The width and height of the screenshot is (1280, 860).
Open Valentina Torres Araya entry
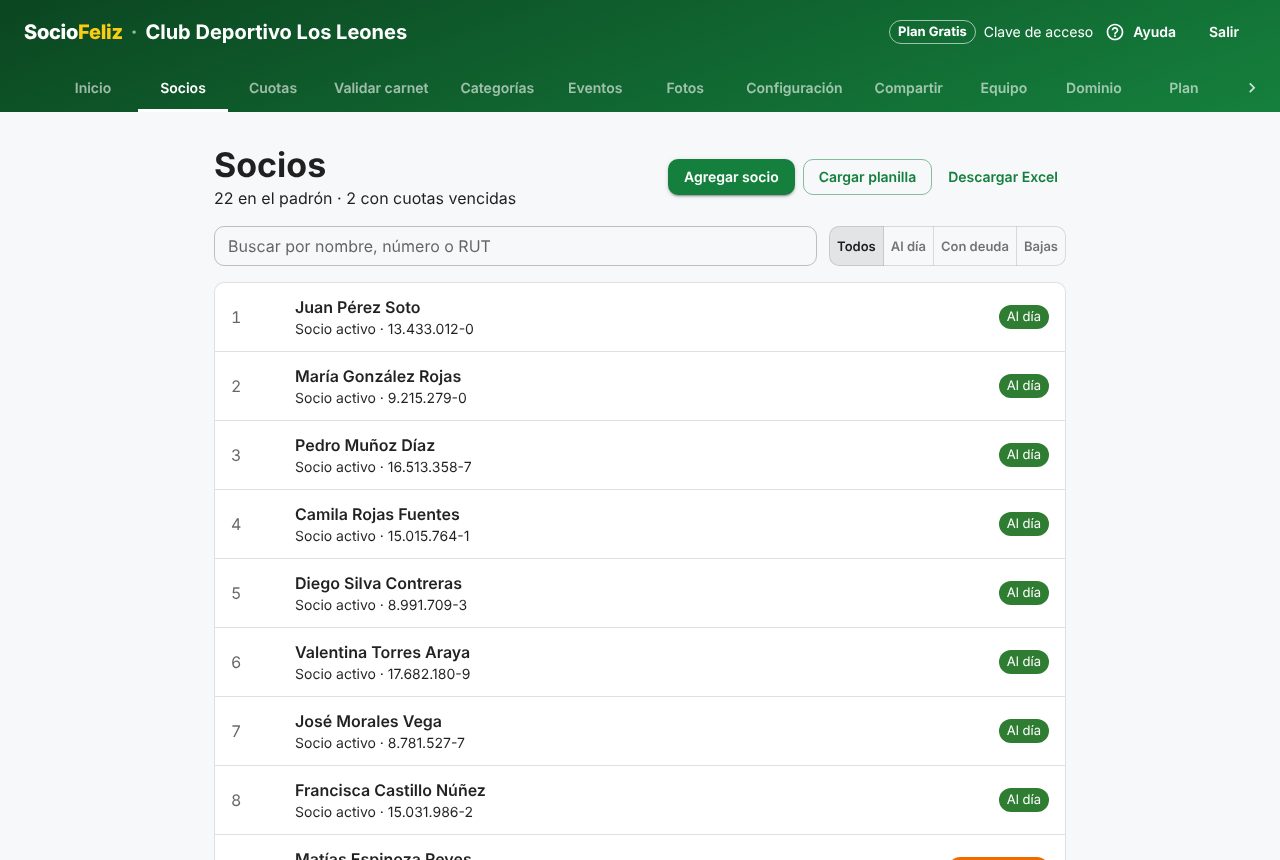640,662
